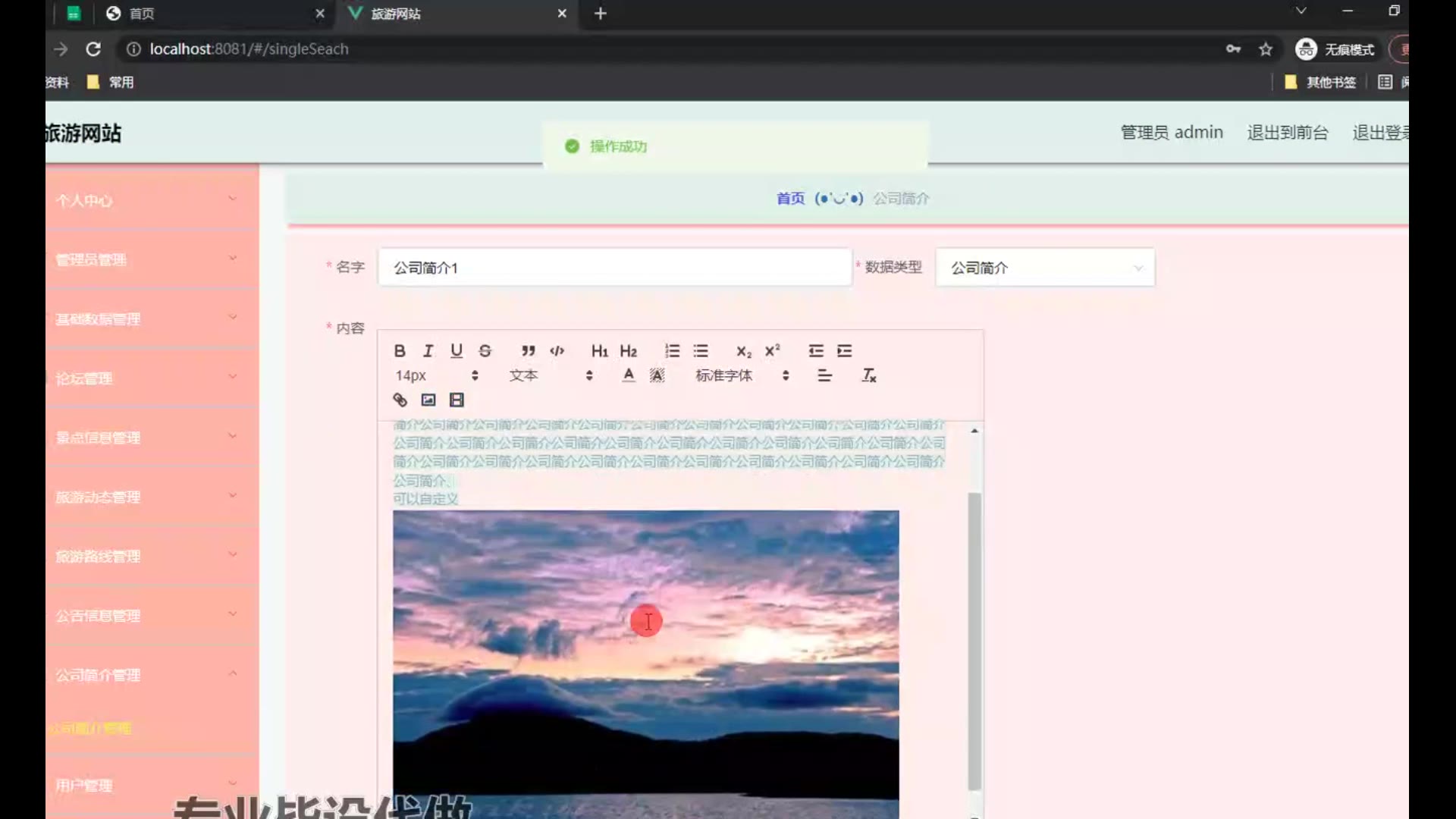Apply Heading 2 style
This screenshot has height=819, width=1456.
pos(628,351)
